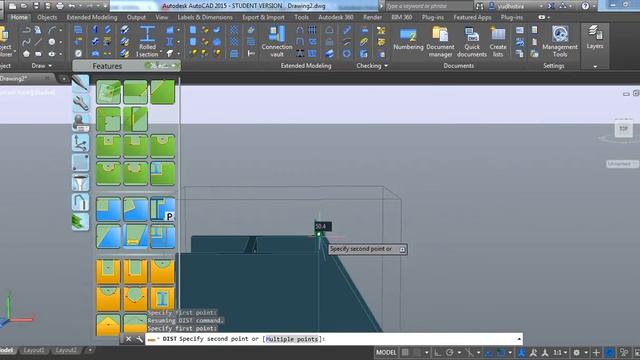This screenshot has height=360, width=640.
Task: Toggle grid display in status bar
Action: (405, 352)
